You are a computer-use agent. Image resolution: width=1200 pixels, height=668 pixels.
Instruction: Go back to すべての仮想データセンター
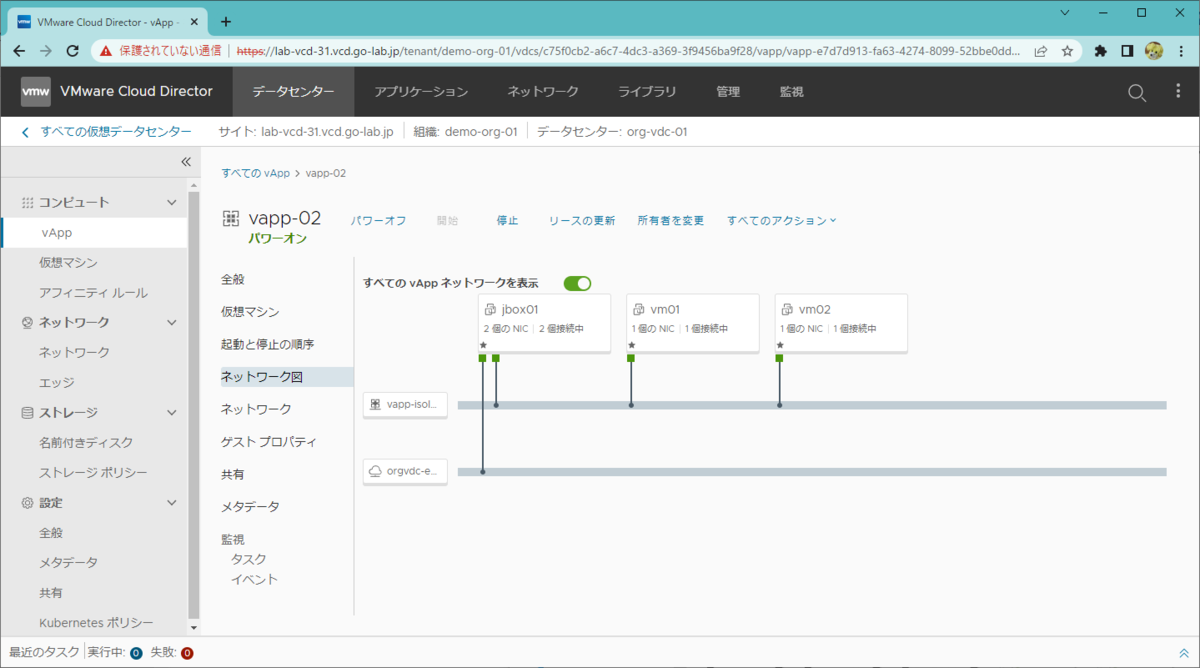tap(106, 131)
